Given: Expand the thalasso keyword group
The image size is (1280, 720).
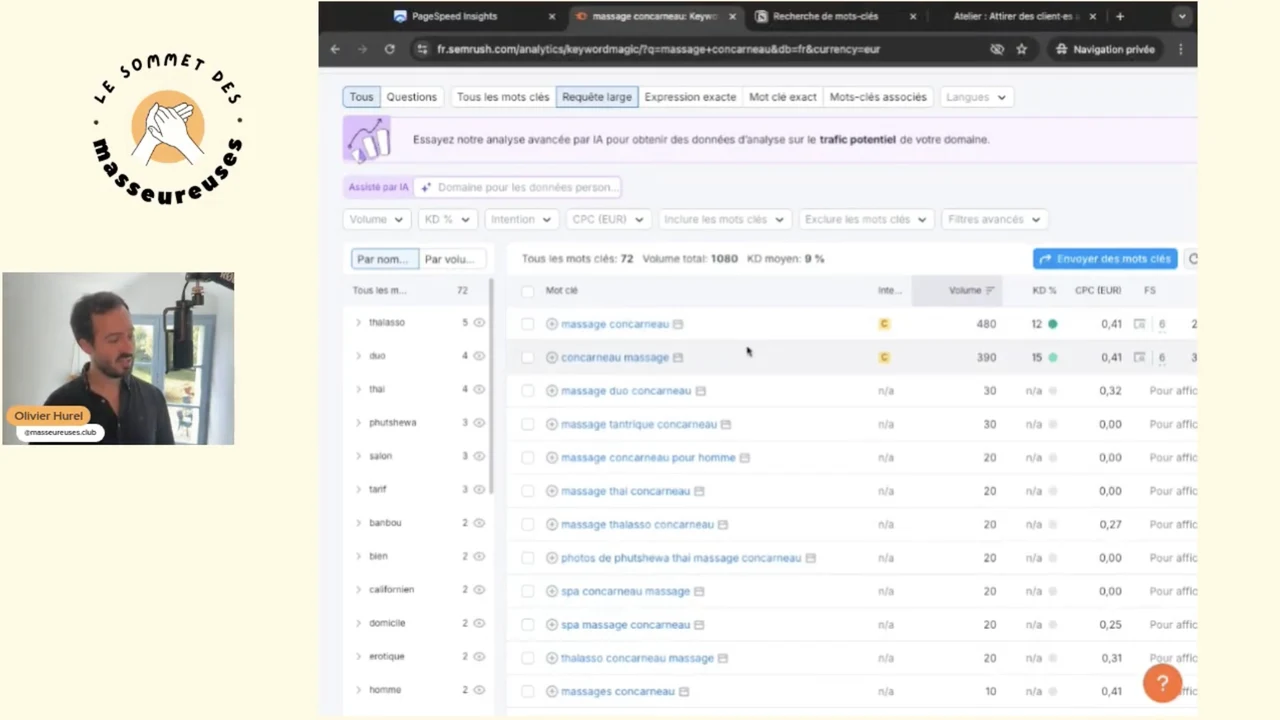Looking at the screenshot, I should [358, 323].
